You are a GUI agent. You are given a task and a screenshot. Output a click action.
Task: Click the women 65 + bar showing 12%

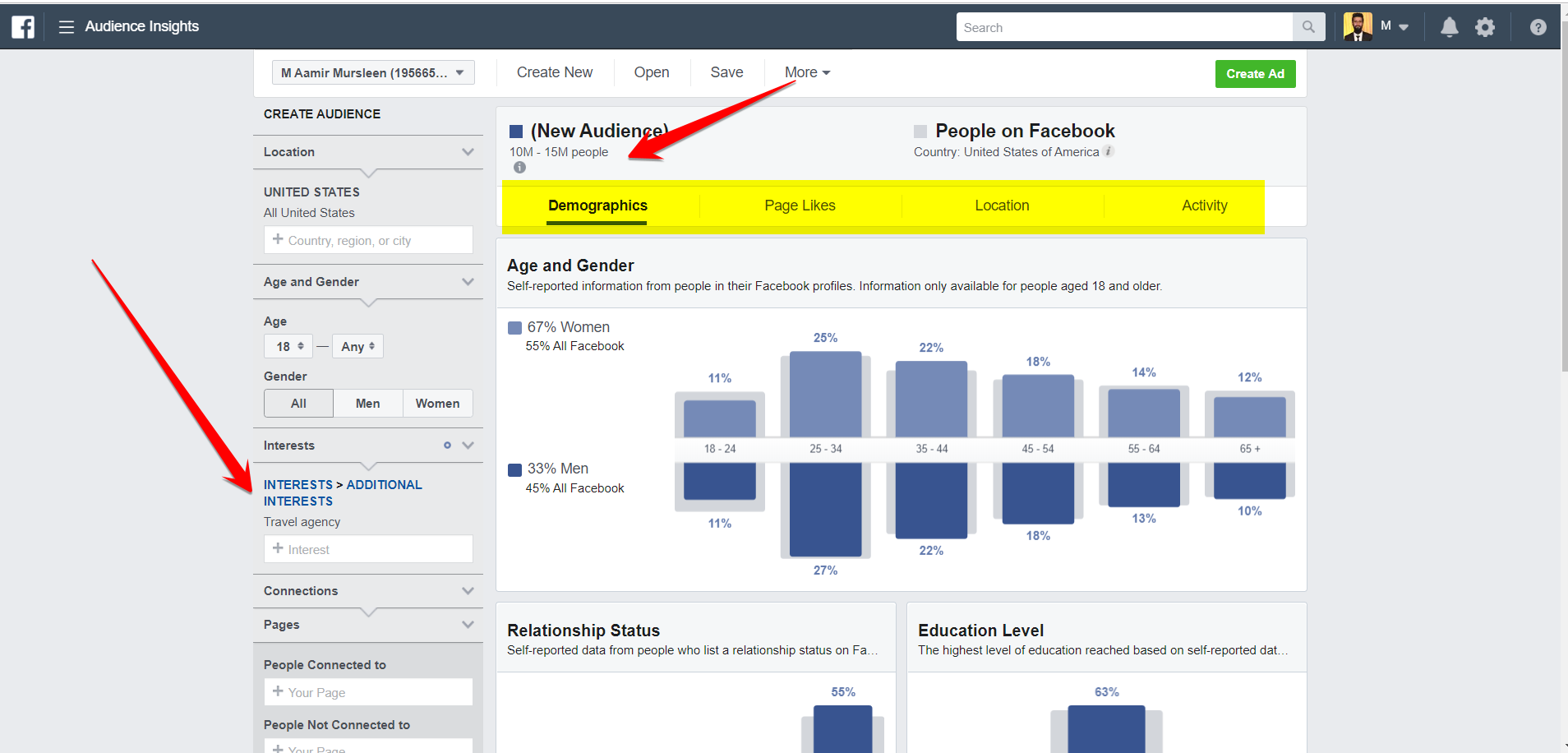click(1250, 417)
